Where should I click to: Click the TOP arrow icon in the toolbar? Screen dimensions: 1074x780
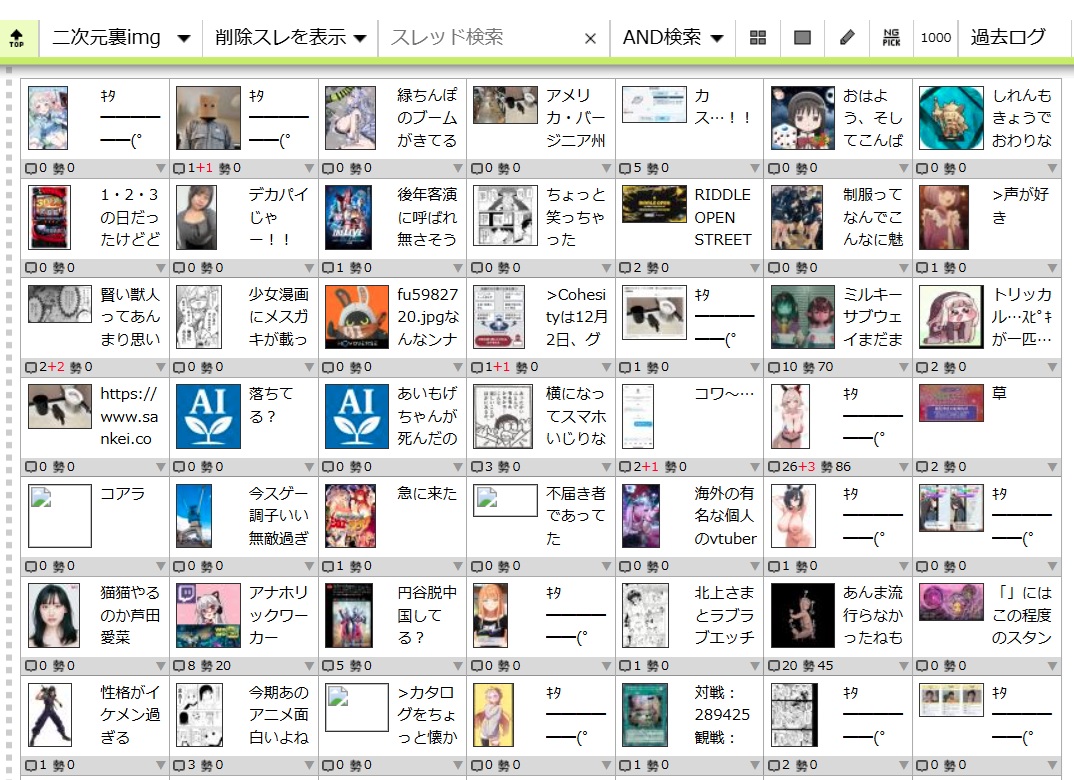click(17, 38)
